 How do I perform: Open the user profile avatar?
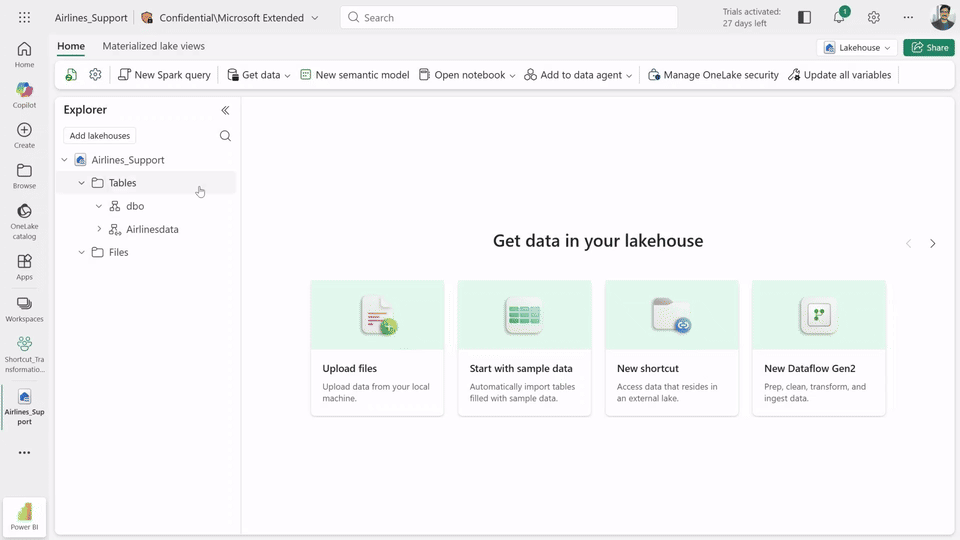coord(942,17)
